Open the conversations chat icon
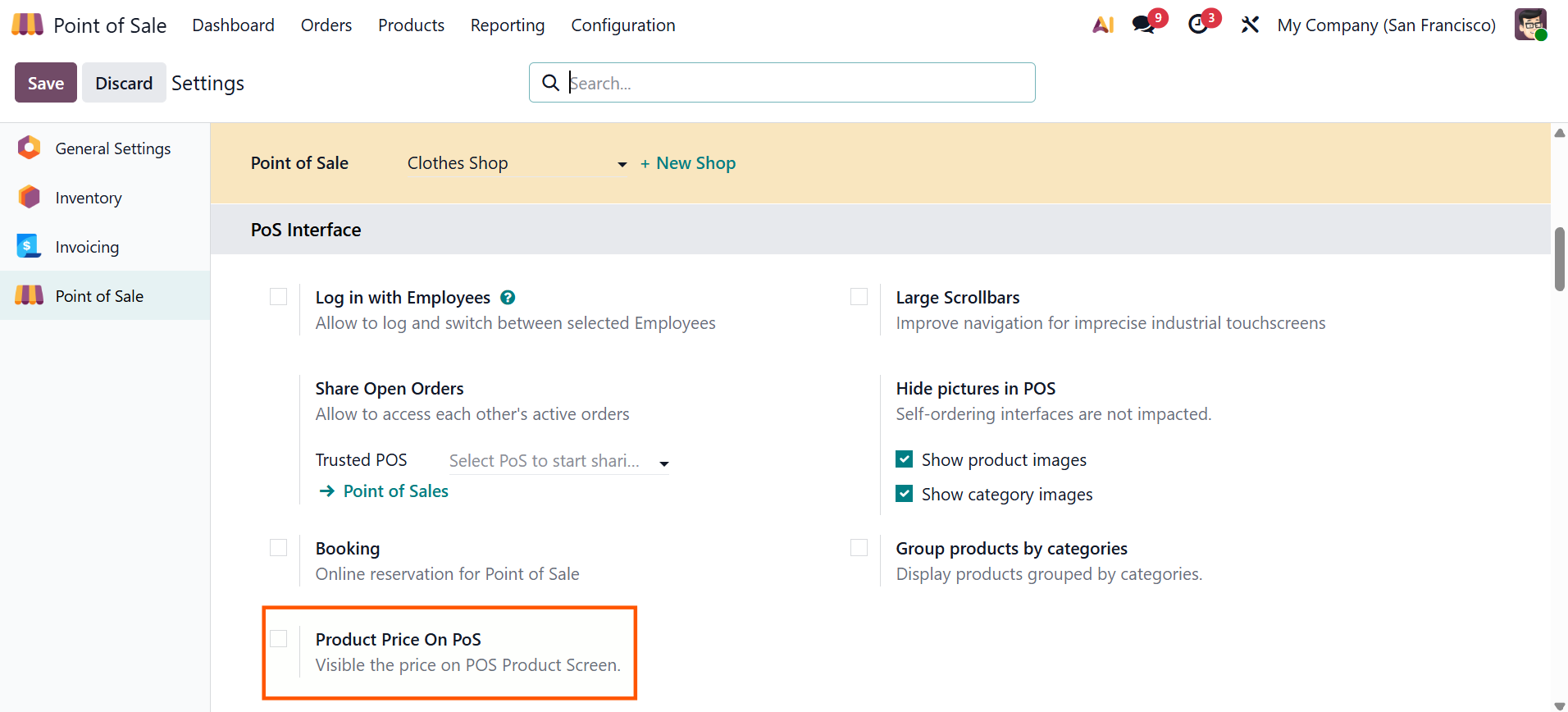Screen dimensions: 1568x712 point(1143,25)
